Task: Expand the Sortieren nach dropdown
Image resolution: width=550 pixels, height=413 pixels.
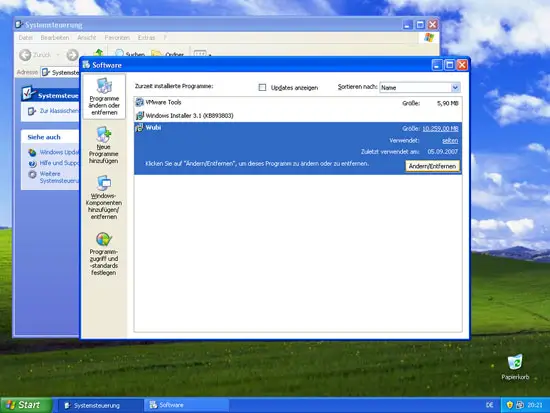Action: [455, 87]
